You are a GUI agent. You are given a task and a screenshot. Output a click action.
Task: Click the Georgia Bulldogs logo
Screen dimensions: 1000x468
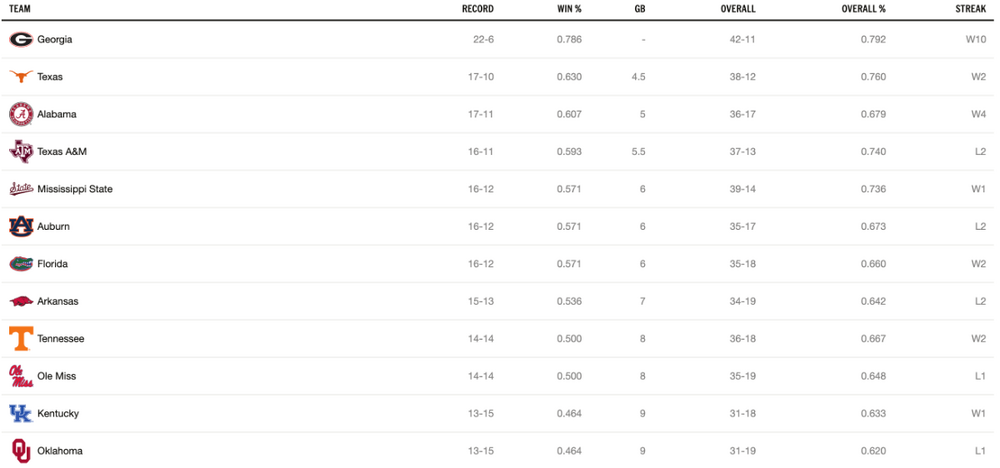21,40
